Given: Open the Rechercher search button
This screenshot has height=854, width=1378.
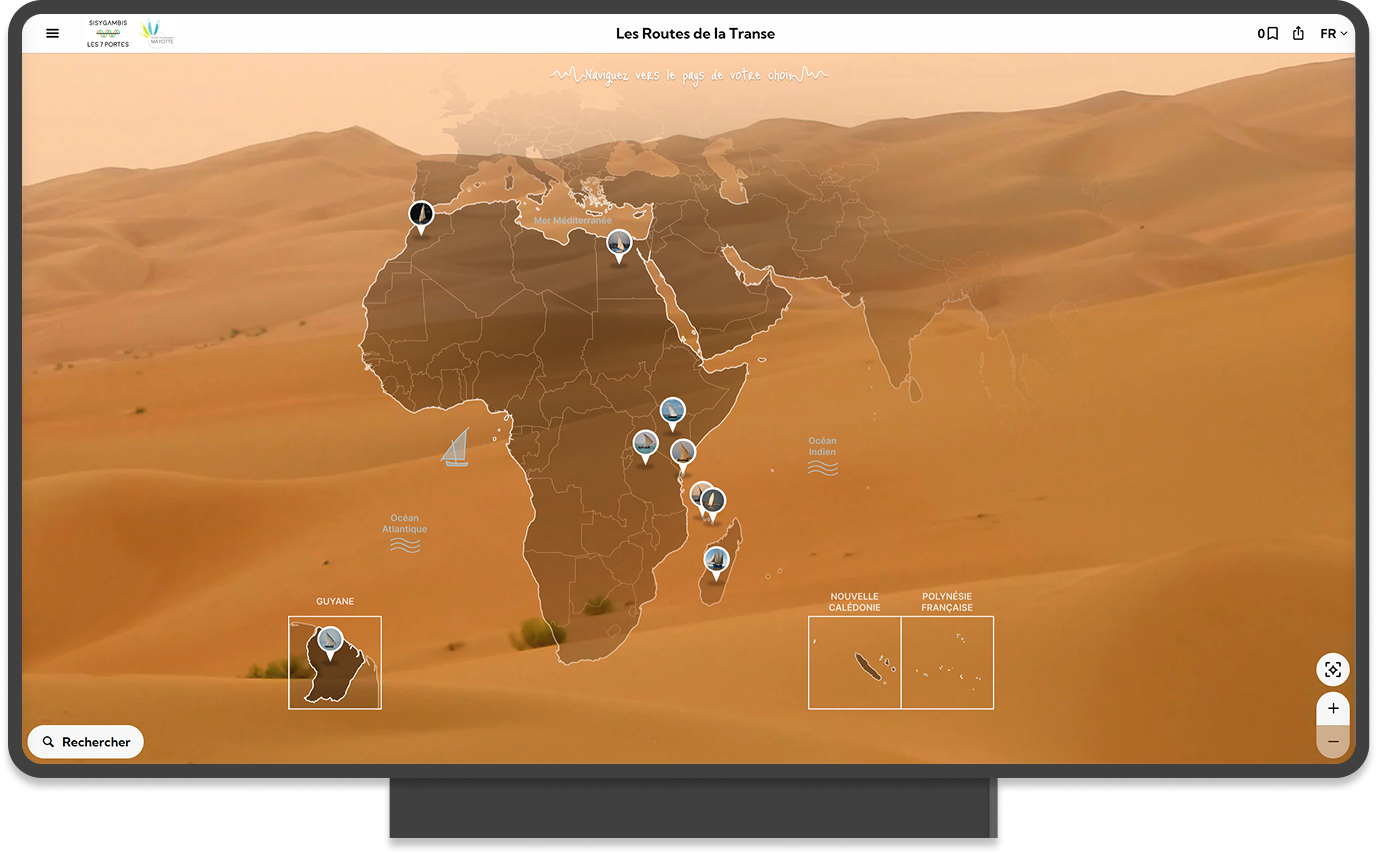Looking at the screenshot, I should coord(86,742).
